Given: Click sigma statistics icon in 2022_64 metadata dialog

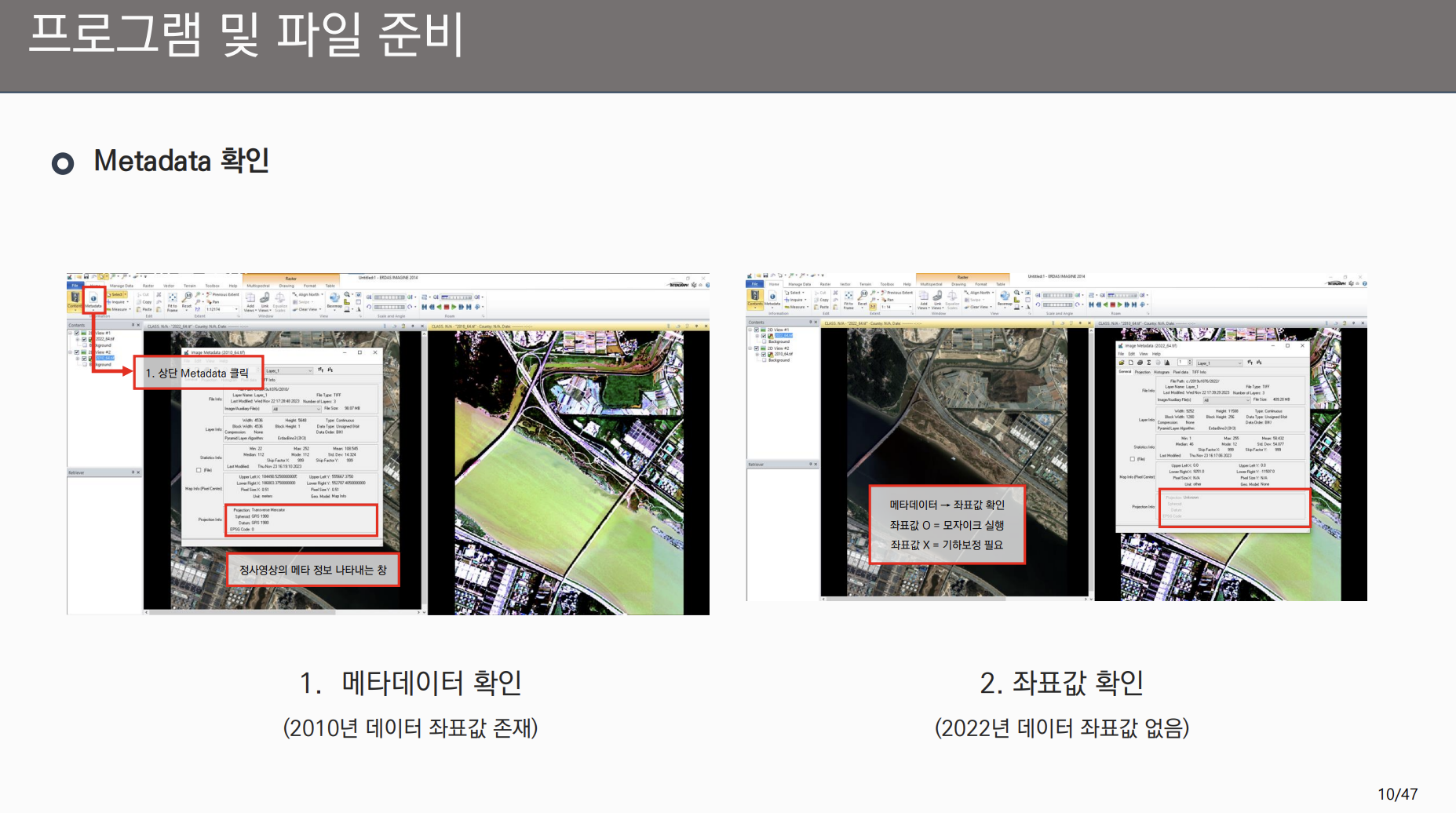Looking at the screenshot, I should 1149,363.
